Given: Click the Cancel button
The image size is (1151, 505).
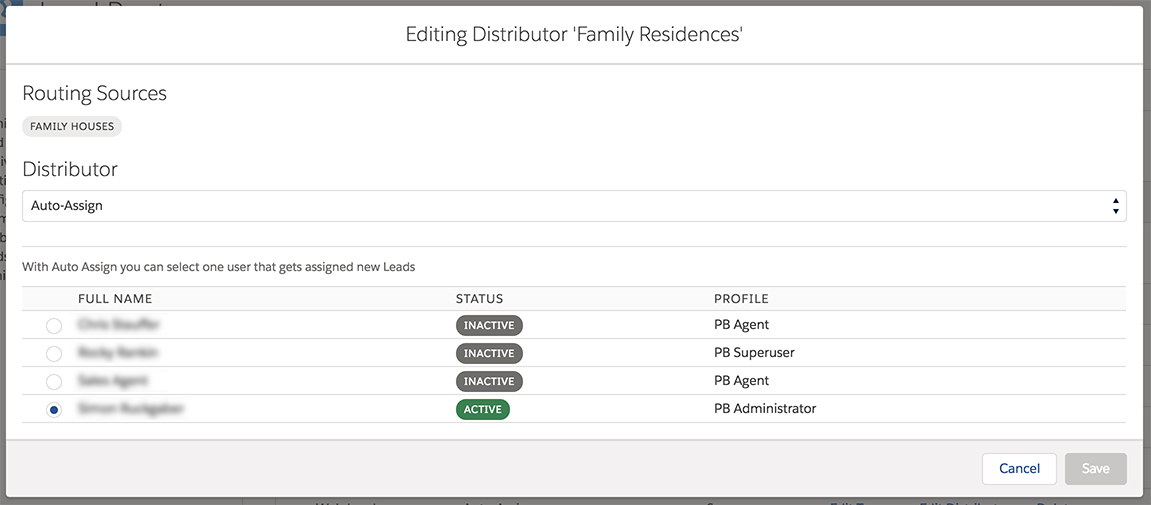Looking at the screenshot, I should click(1019, 468).
